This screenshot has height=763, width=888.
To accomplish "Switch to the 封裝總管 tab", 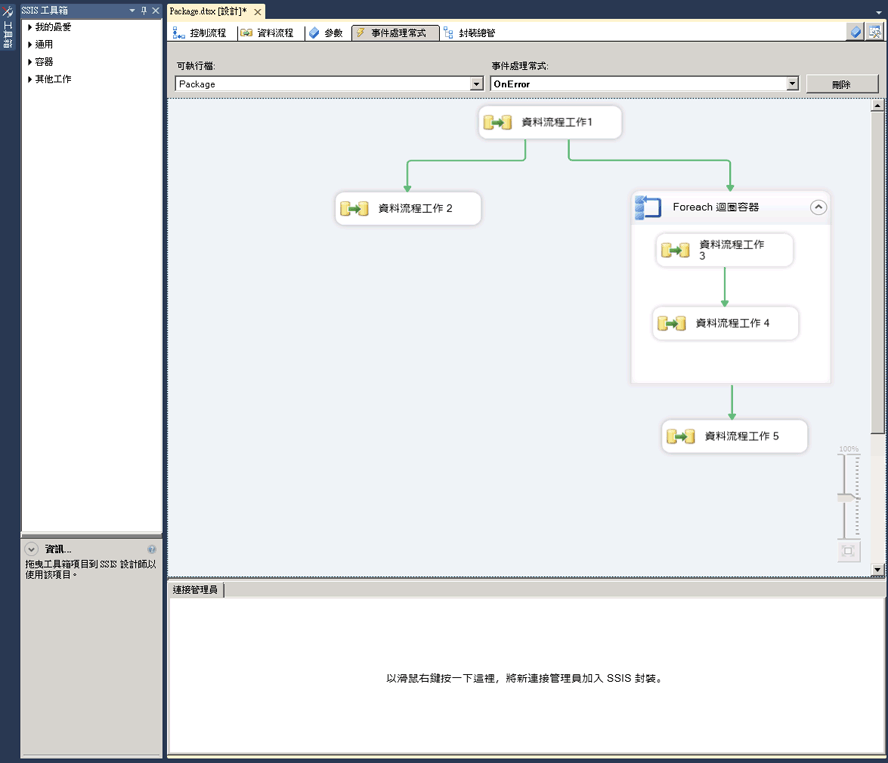I will 469,33.
